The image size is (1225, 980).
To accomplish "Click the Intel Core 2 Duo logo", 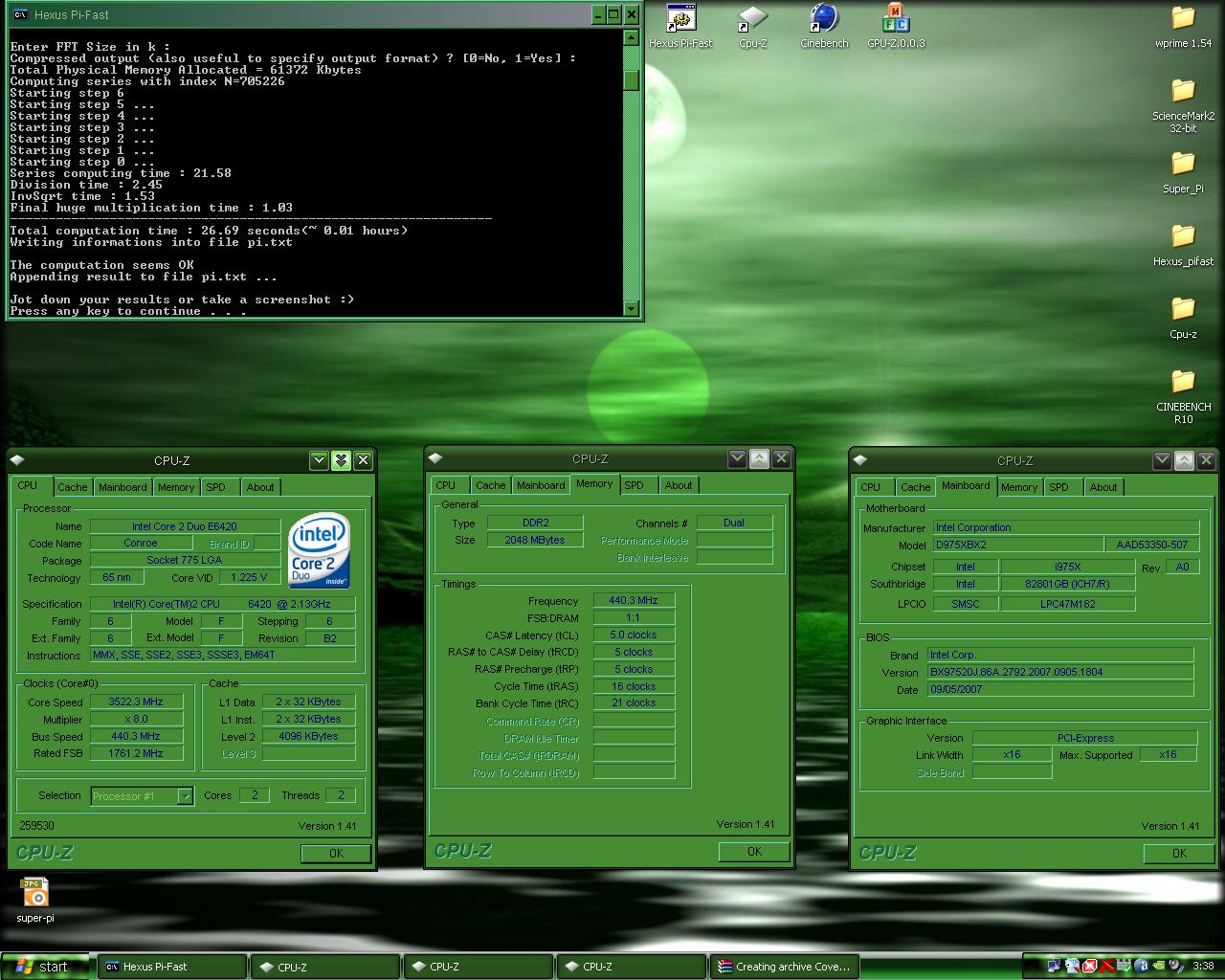I will [319, 550].
